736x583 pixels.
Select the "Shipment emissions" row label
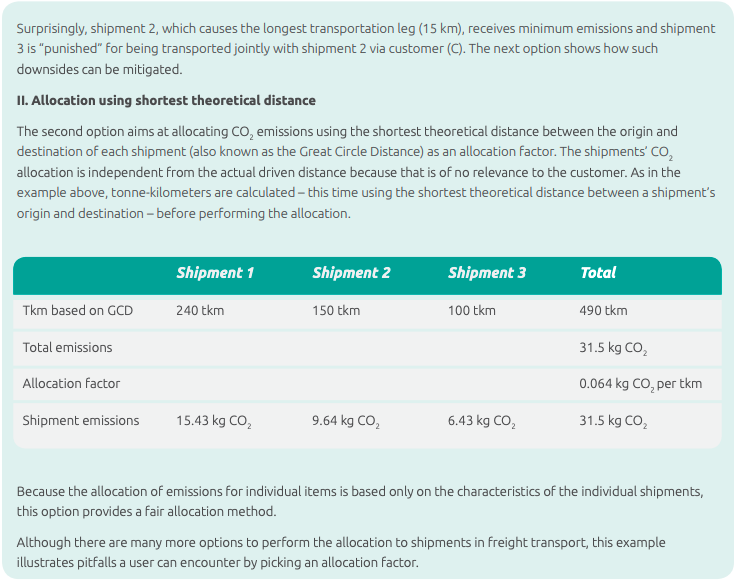pyautogui.click(x=81, y=421)
